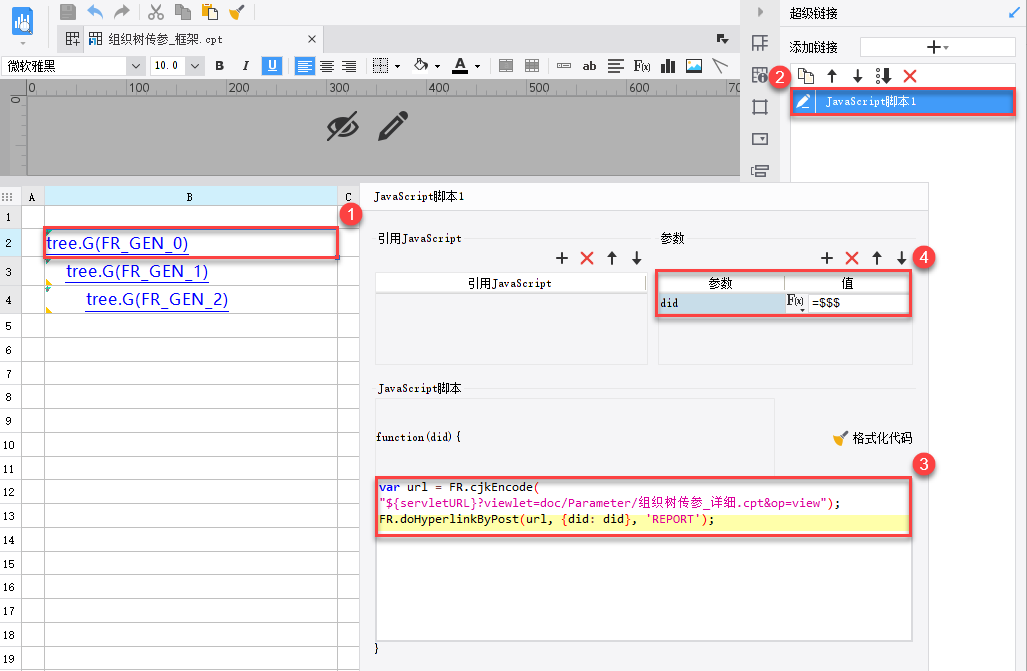Click the blue preview chart icon
Viewport: 1027px width, 671px height.
23,22
